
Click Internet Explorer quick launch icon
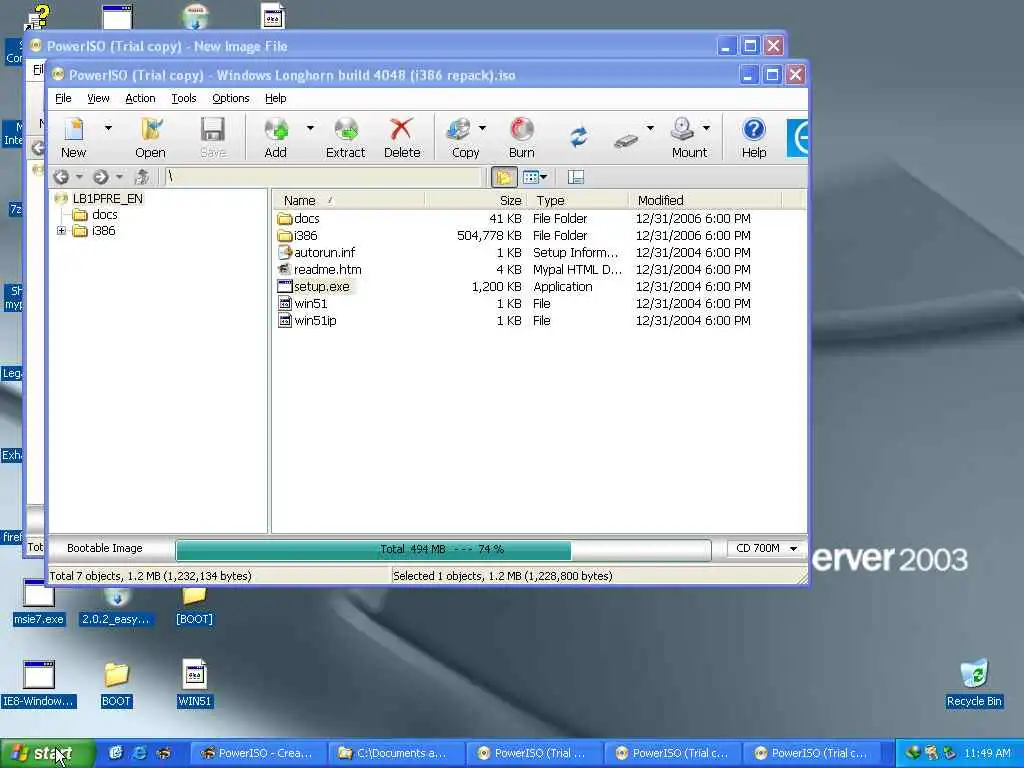click(140, 754)
